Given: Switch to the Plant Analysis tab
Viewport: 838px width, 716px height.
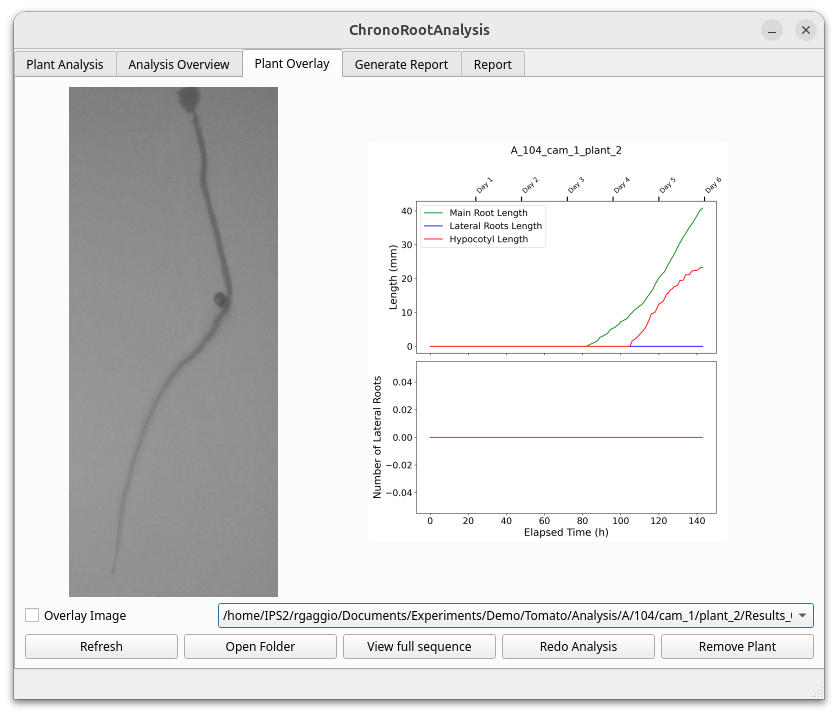Looking at the screenshot, I should [x=65, y=64].
